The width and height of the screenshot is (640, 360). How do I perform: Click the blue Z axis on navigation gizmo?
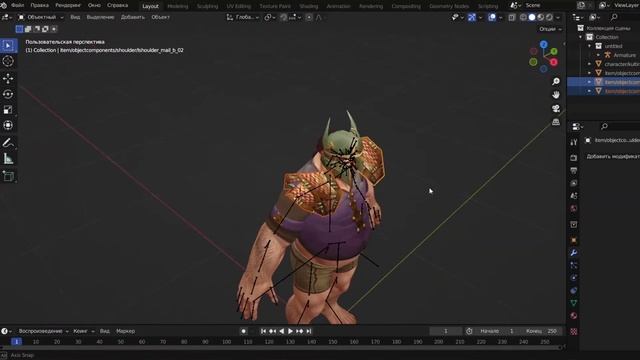point(544,44)
